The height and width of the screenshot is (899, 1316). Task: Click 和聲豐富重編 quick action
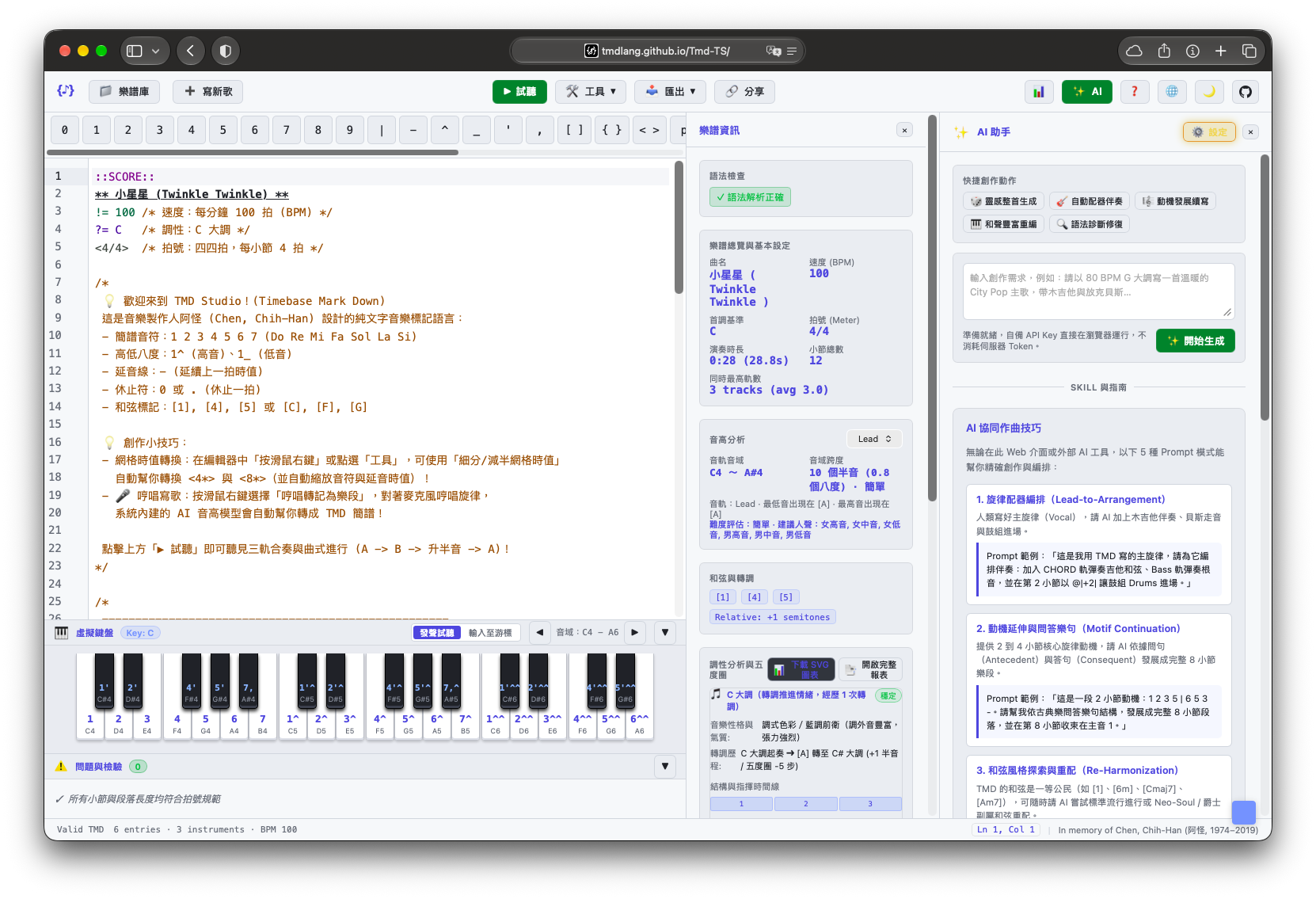(1003, 224)
